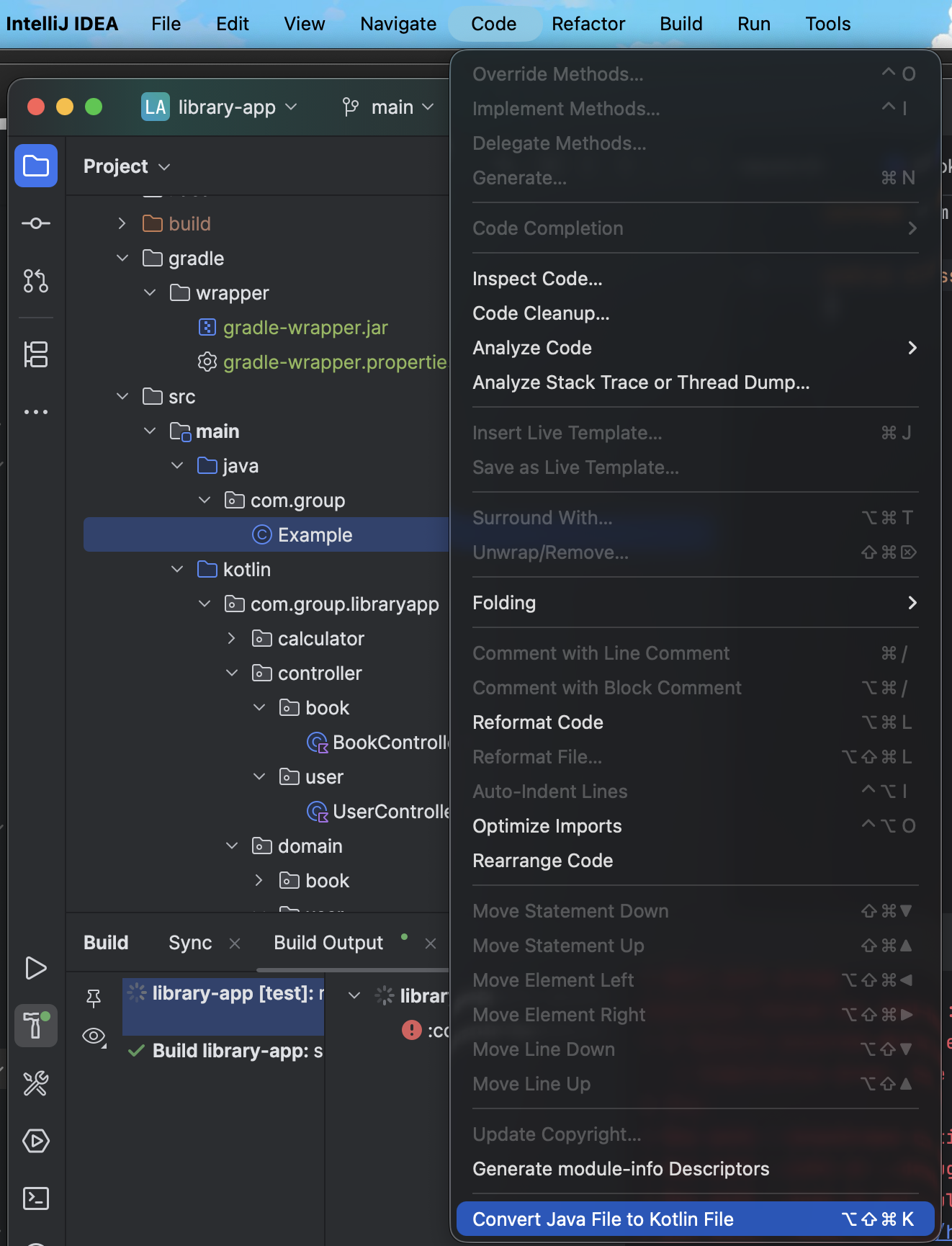Click Optimize Imports menu entry
This screenshot has width=952, height=1246.
click(x=547, y=826)
